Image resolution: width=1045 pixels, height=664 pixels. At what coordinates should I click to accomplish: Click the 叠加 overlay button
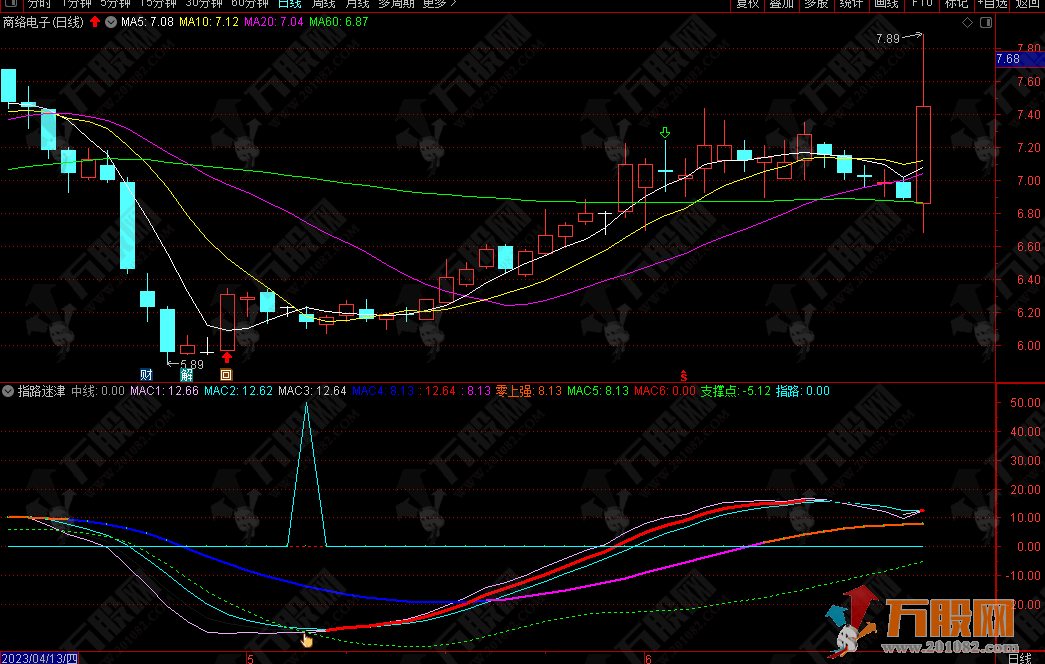(782, 3)
